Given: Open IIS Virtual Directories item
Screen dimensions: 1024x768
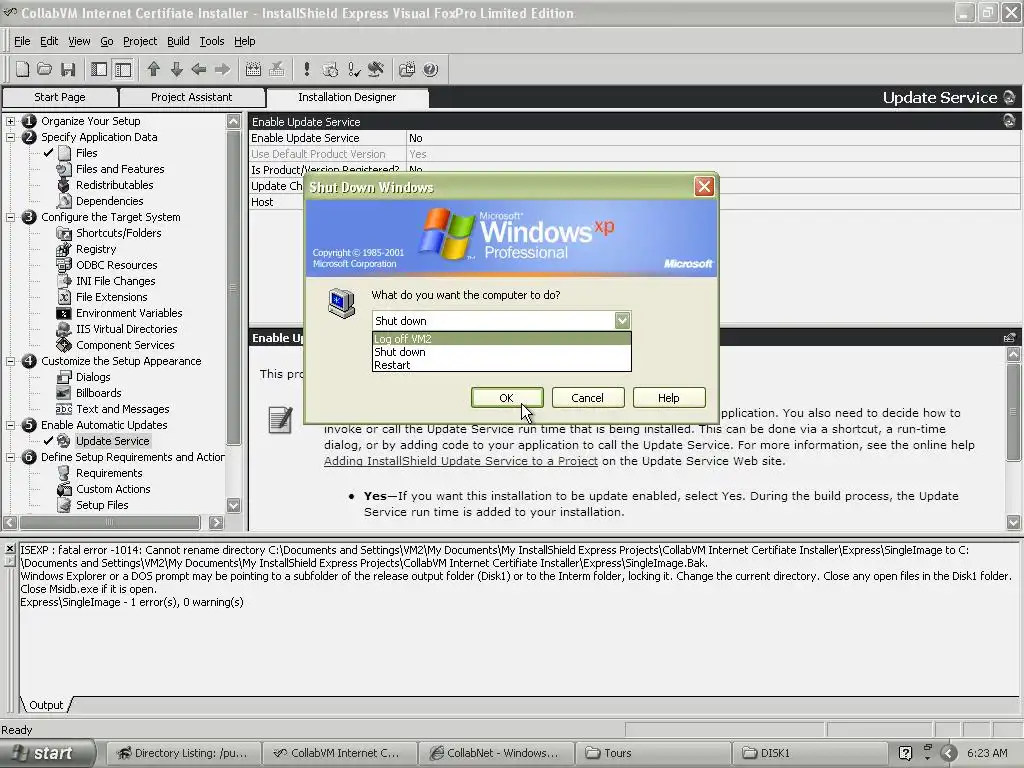Looking at the screenshot, I should (x=126, y=329).
